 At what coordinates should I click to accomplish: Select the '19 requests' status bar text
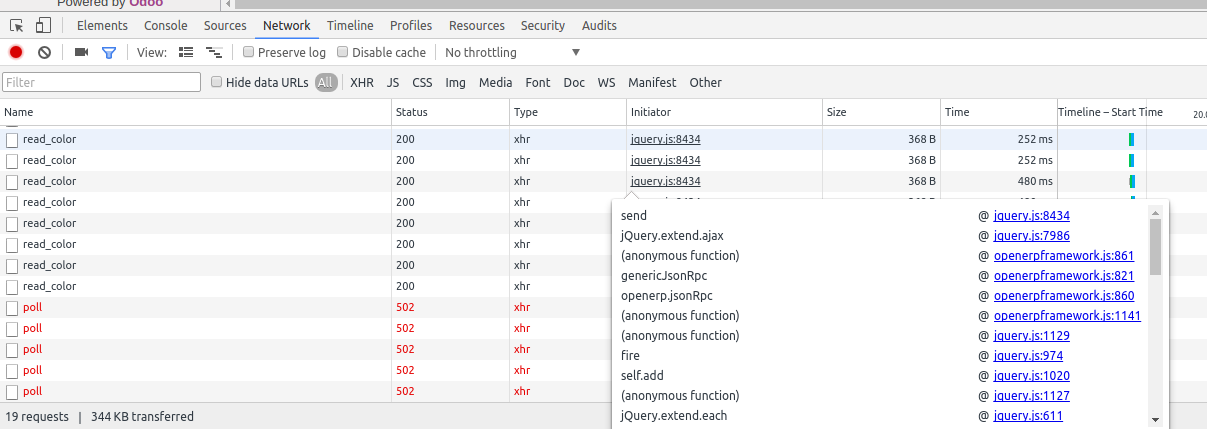click(37, 416)
